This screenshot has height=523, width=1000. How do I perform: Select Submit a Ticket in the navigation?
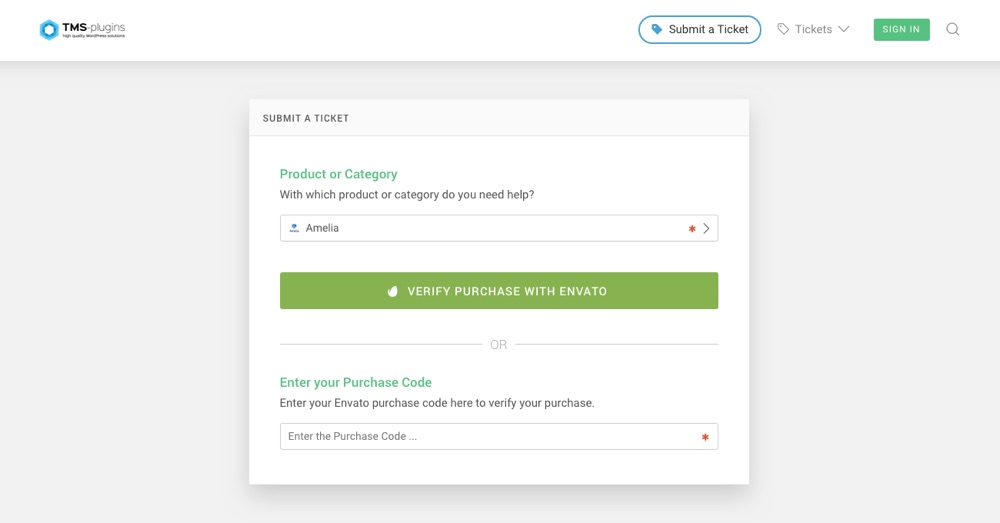click(x=700, y=29)
